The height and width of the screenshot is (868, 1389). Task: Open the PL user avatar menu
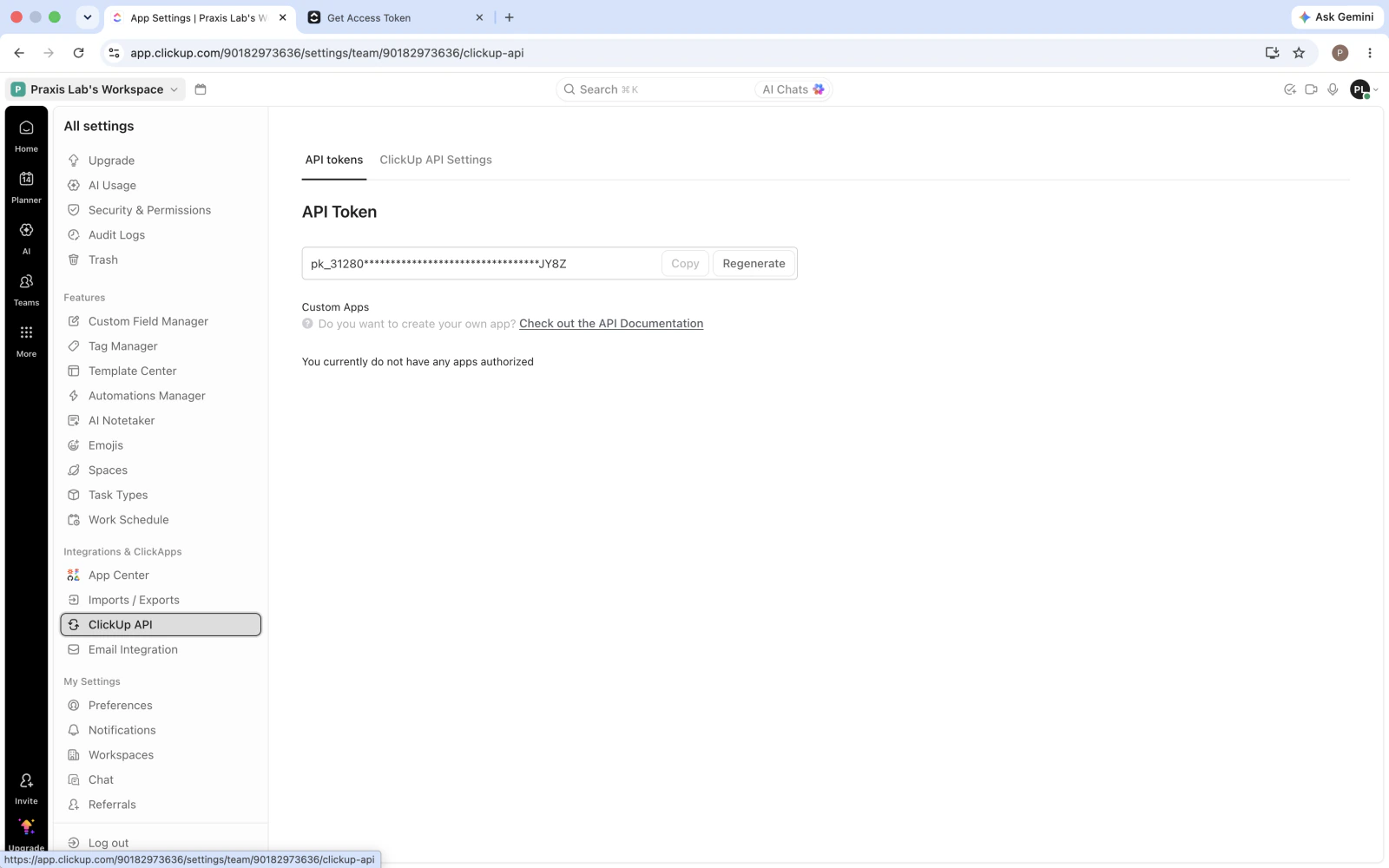[x=1363, y=89]
